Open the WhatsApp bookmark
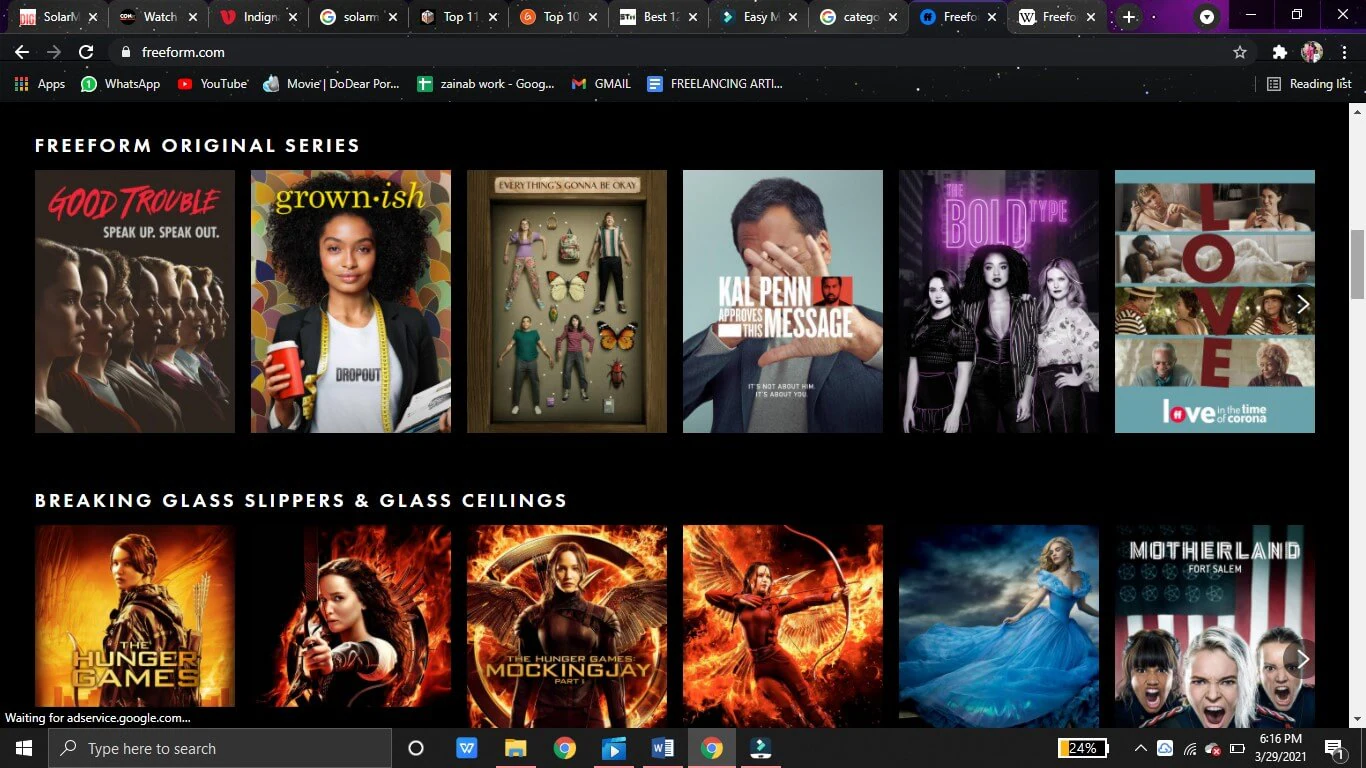The height and width of the screenshot is (768, 1366). point(120,84)
